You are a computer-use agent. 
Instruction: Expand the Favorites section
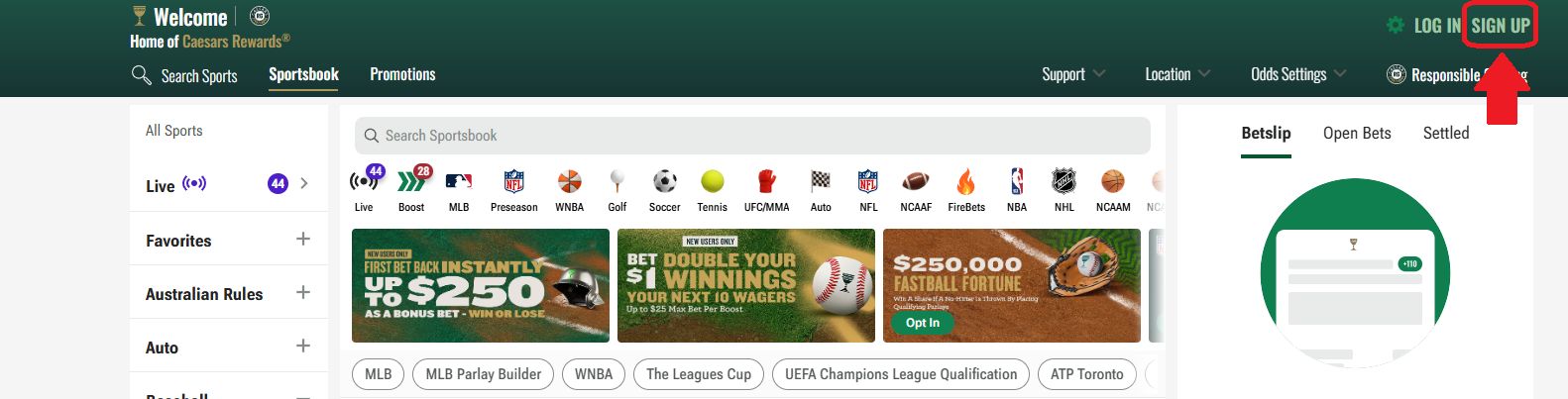(x=228, y=240)
